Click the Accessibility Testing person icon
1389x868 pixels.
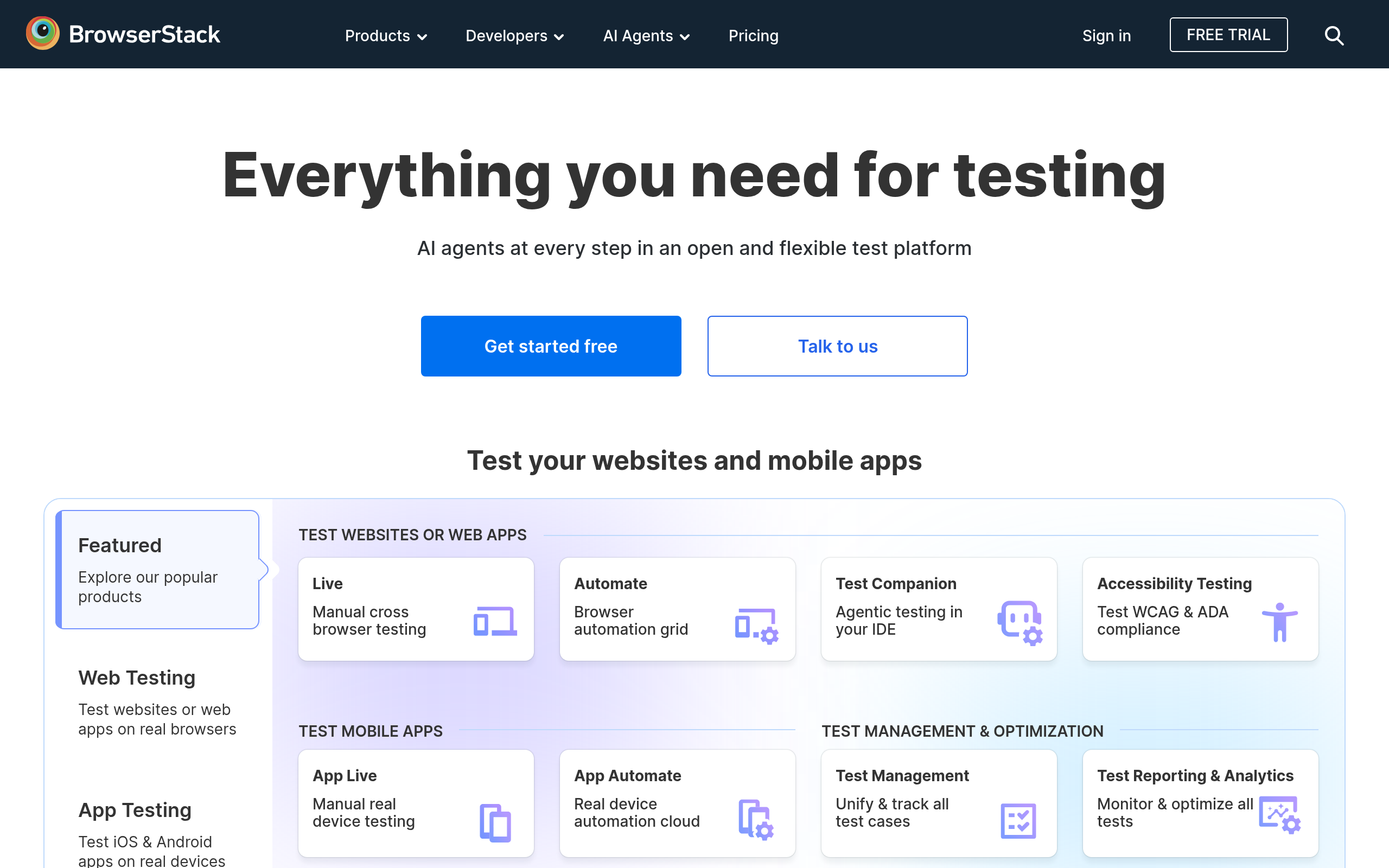(x=1279, y=622)
